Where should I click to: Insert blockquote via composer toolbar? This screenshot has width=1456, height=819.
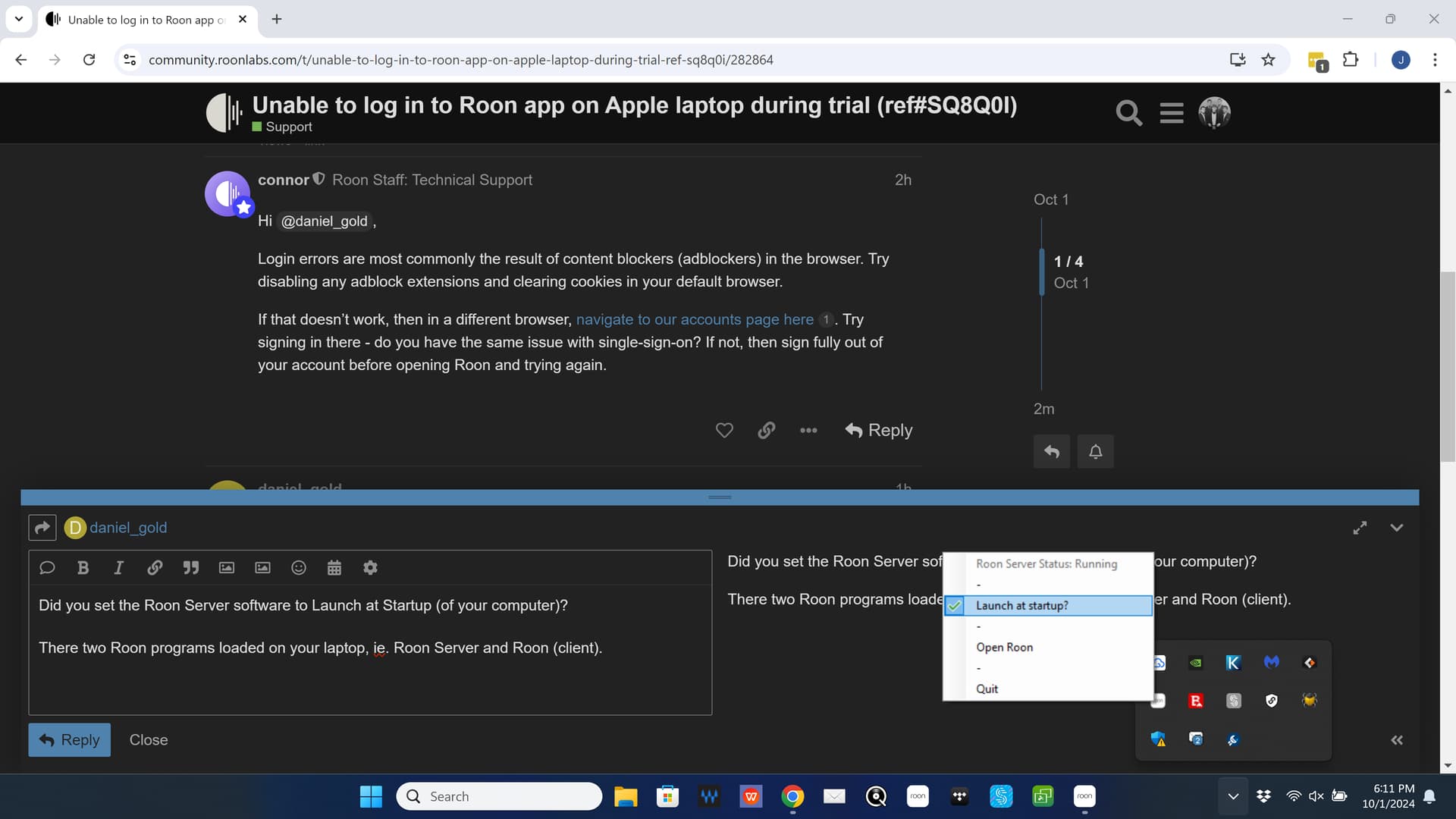pyautogui.click(x=190, y=567)
